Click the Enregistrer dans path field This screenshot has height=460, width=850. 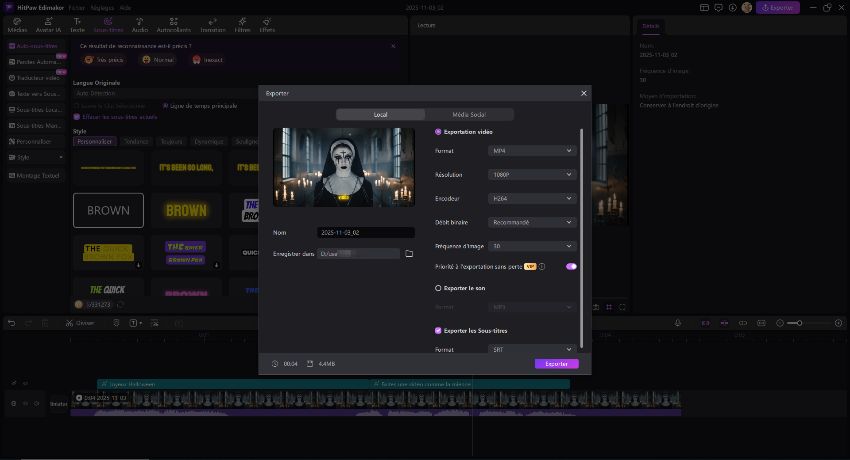pos(358,254)
